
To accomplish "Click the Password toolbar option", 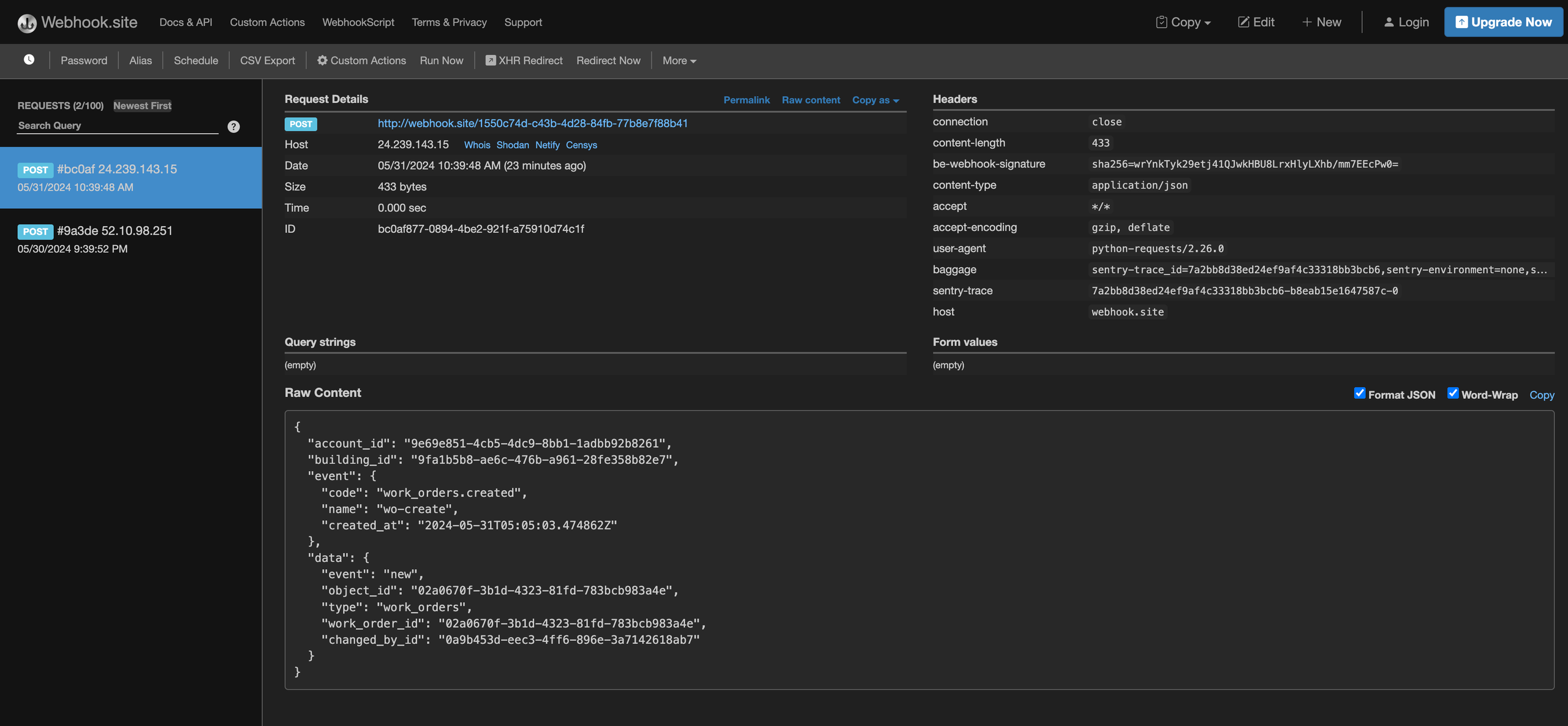I will coord(84,60).
